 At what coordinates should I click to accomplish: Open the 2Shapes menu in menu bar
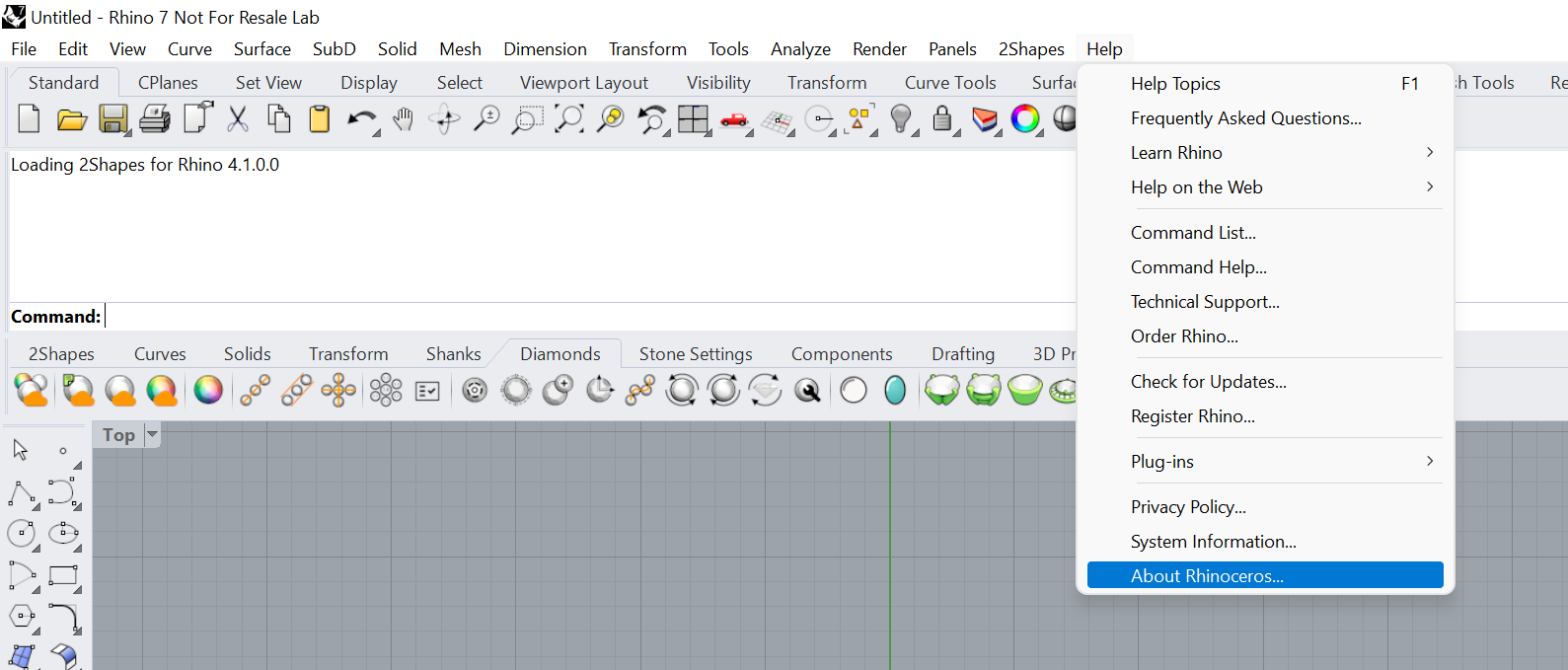(x=1030, y=49)
